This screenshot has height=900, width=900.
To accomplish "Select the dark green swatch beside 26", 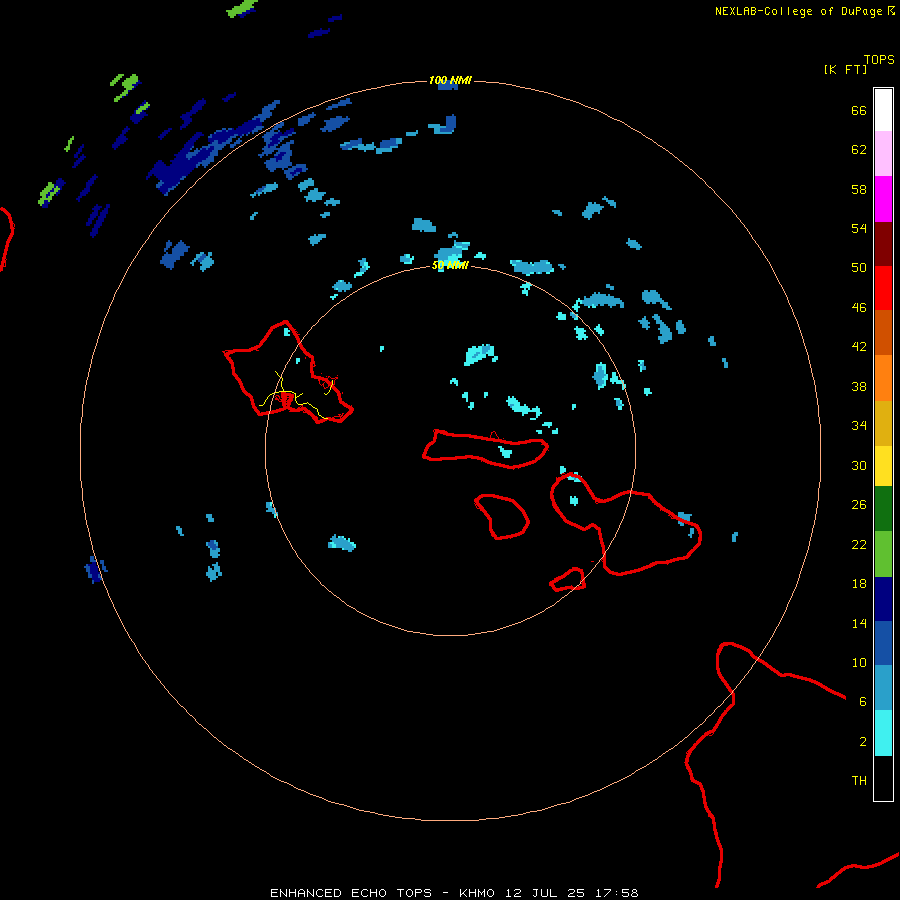I will pyautogui.click(x=883, y=509).
